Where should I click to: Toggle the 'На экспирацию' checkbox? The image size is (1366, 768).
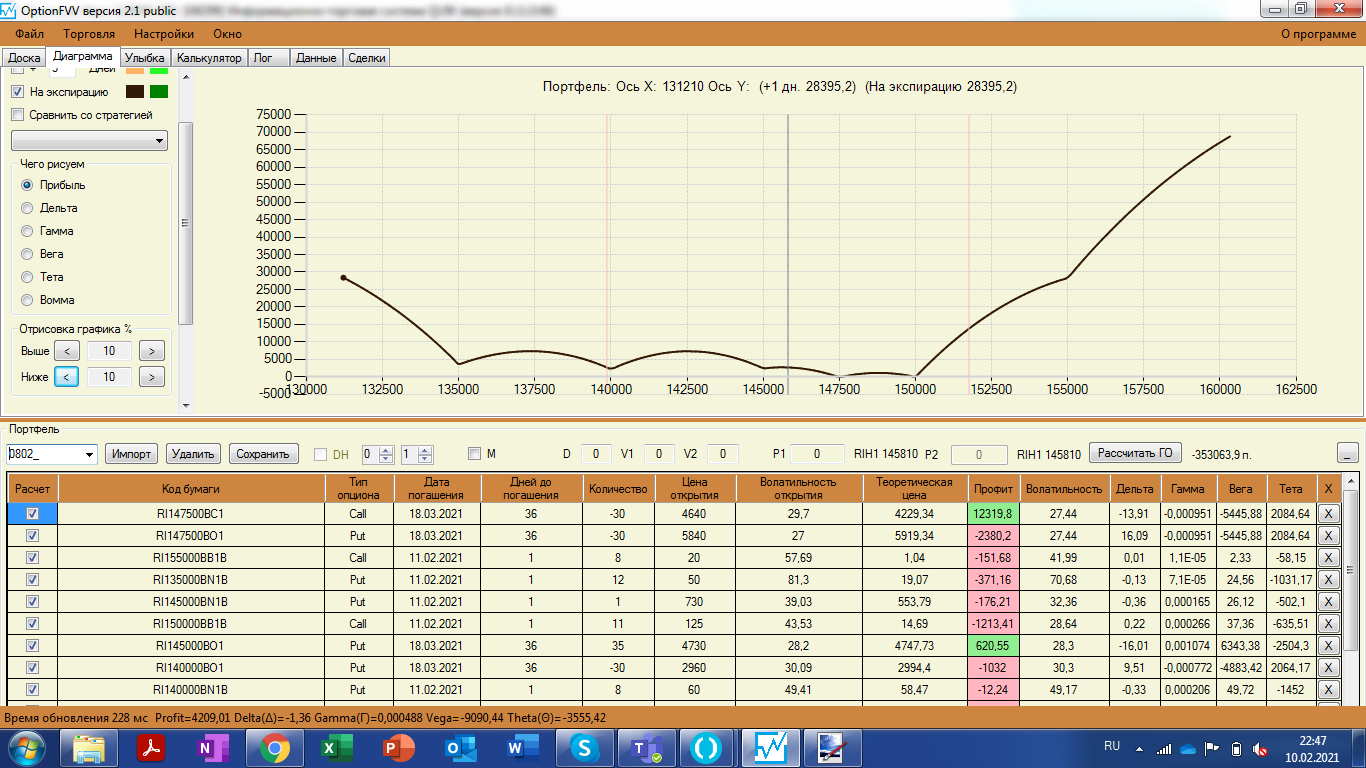pos(17,92)
